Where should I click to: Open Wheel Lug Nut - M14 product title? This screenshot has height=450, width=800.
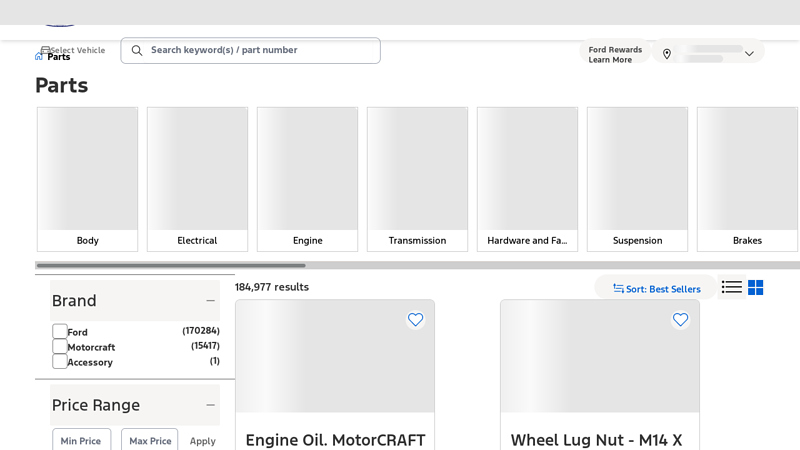click(x=596, y=440)
